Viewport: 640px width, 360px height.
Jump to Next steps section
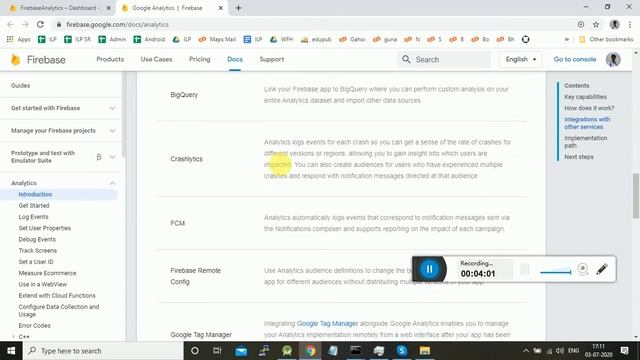pos(579,157)
